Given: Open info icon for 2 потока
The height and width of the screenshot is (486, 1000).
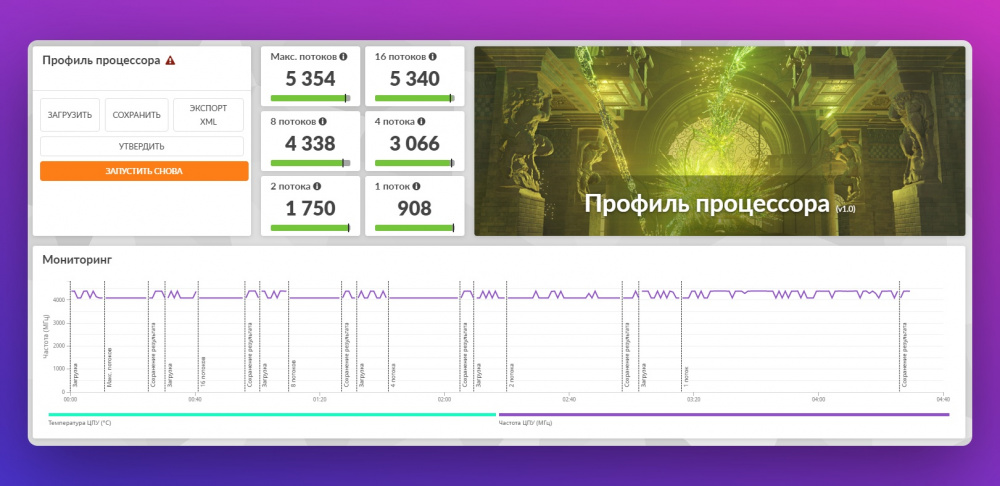Looking at the screenshot, I should point(317,186).
